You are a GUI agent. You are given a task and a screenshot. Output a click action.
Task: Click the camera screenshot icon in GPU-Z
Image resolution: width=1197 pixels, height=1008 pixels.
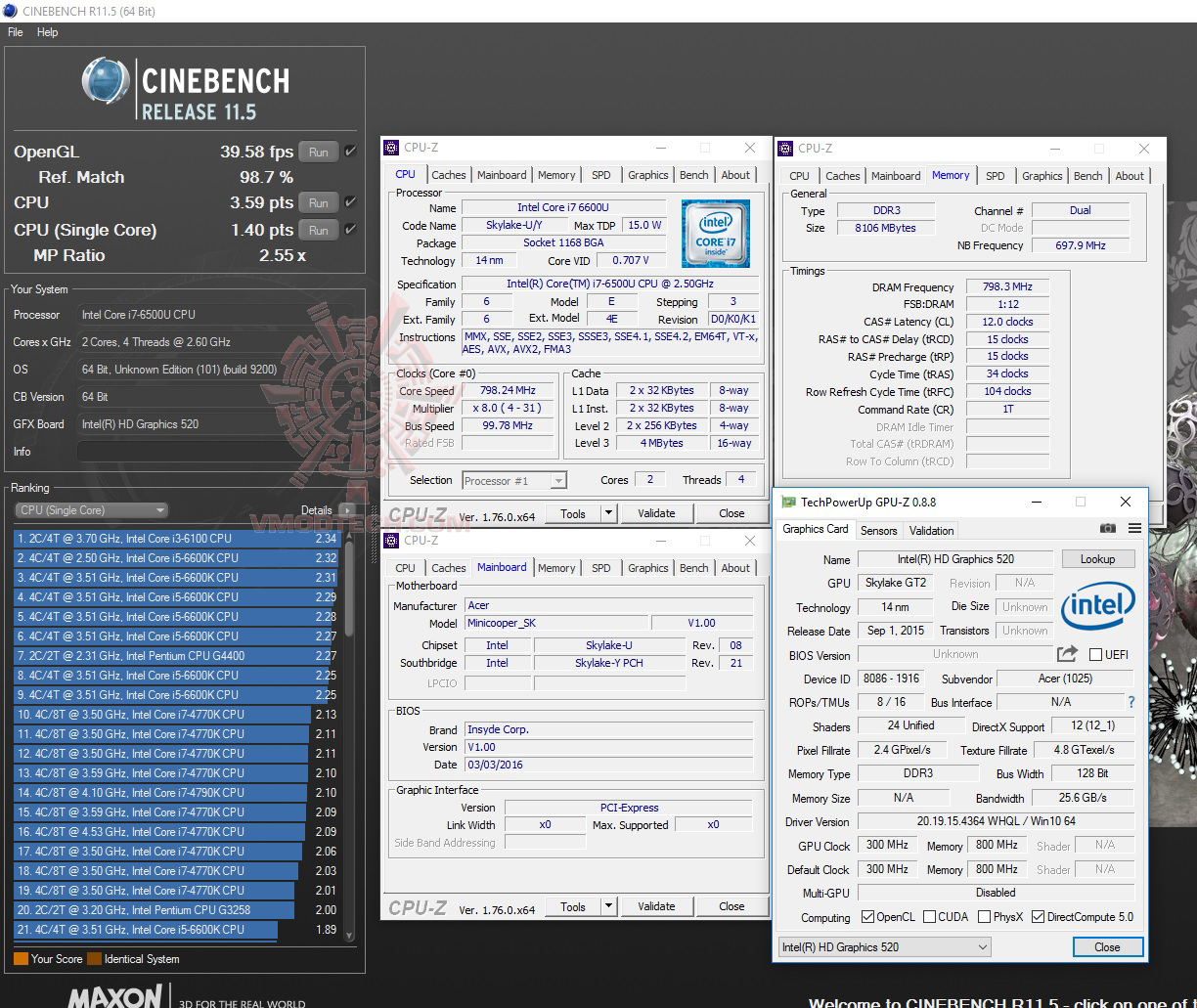(x=1107, y=529)
